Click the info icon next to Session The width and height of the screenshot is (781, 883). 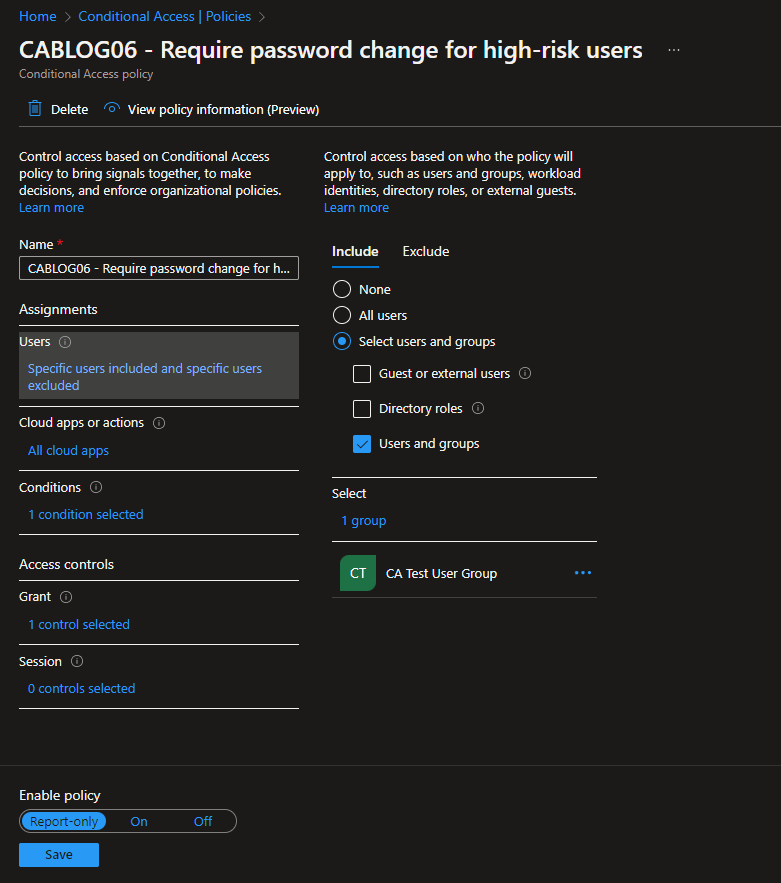point(77,662)
